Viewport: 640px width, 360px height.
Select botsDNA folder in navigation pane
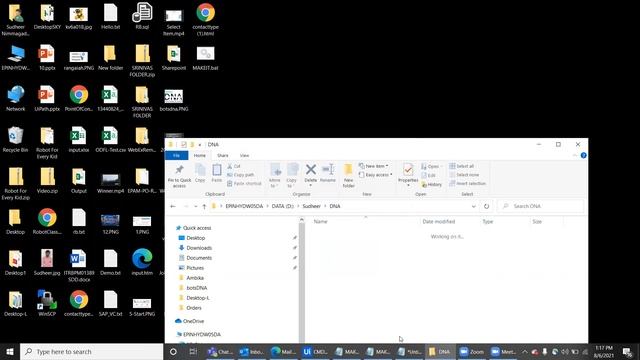pyautogui.click(x=196, y=288)
